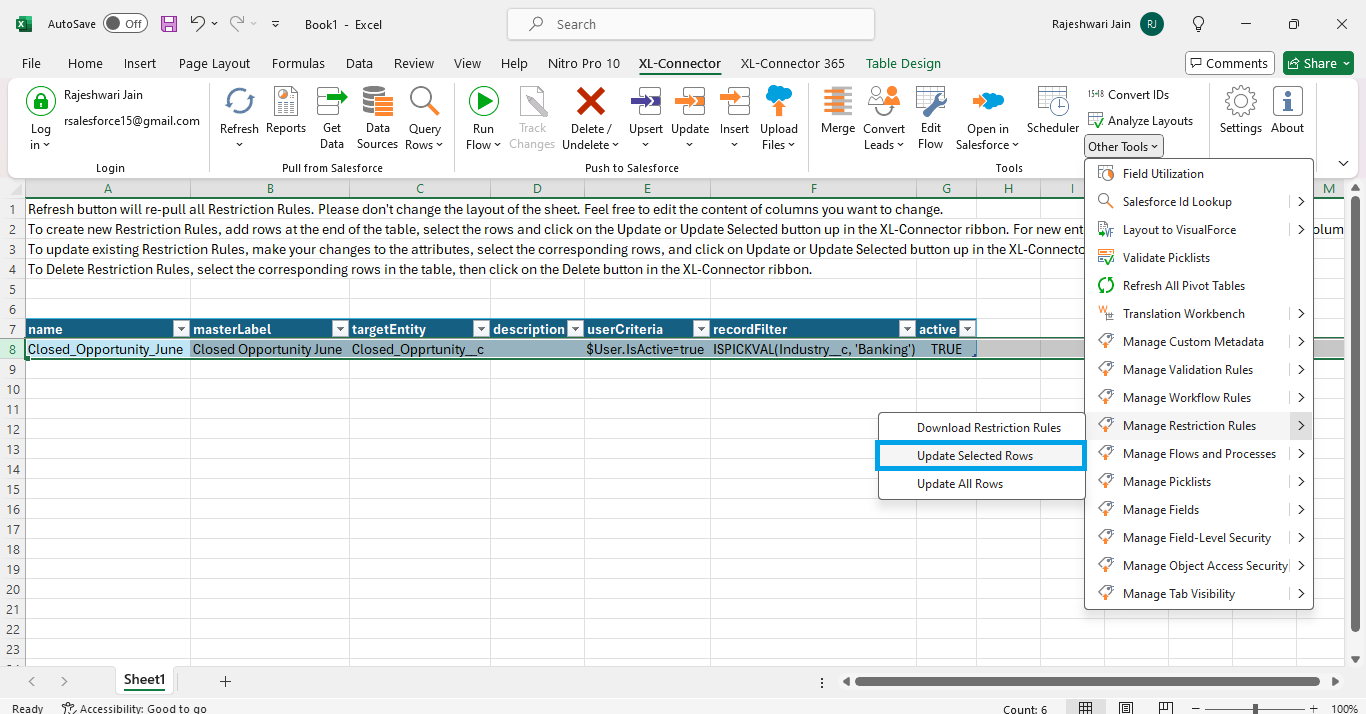Select Validate Picklists
The height and width of the screenshot is (714, 1366).
(1199, 258)
